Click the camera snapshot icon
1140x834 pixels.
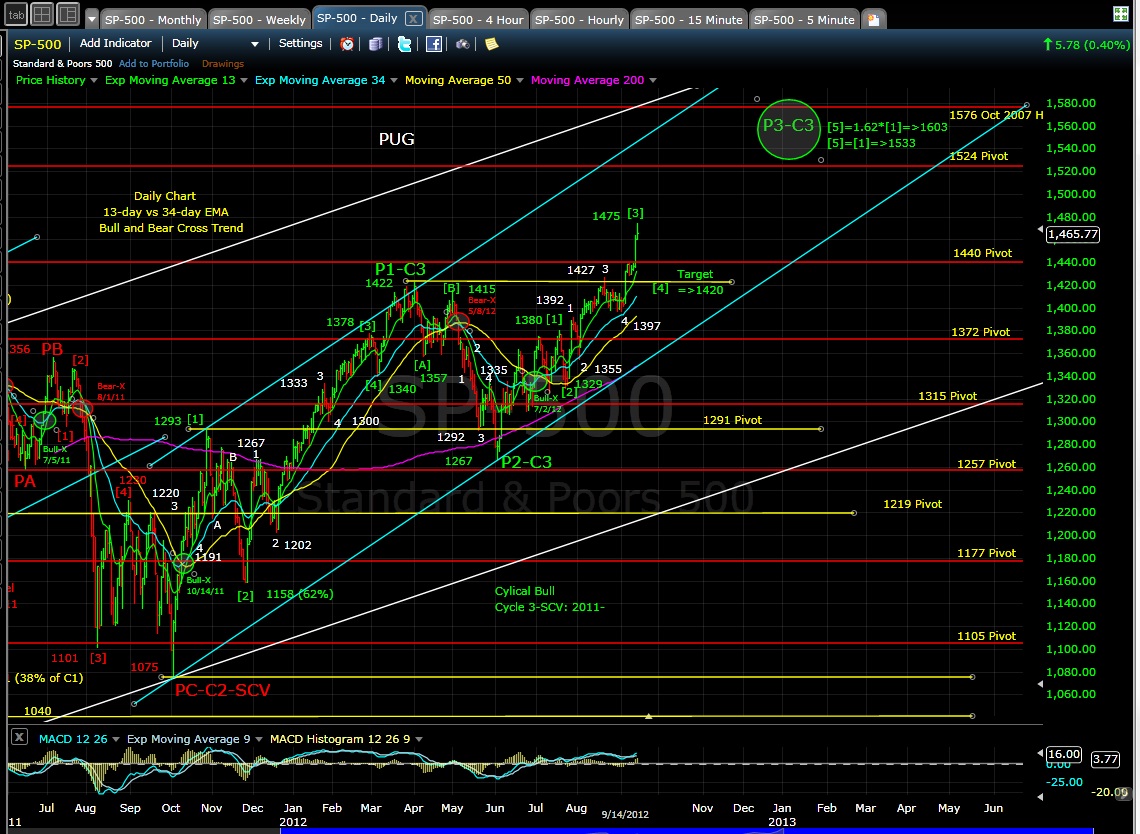pyautogui.click(x=463, y=44)
